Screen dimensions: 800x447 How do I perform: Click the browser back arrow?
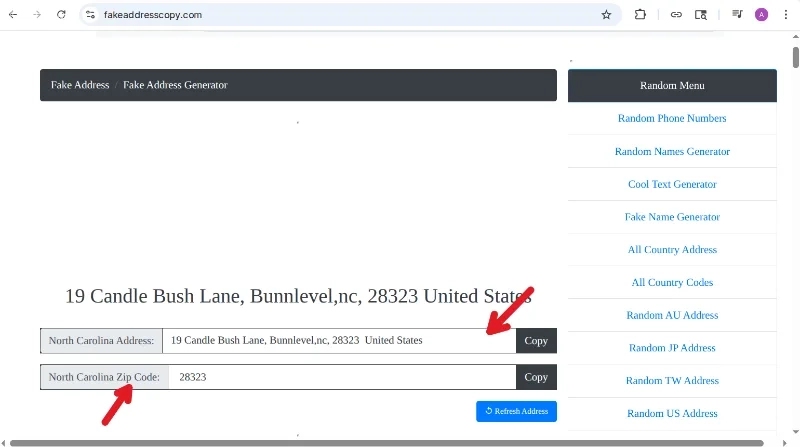tap(13, 15)
